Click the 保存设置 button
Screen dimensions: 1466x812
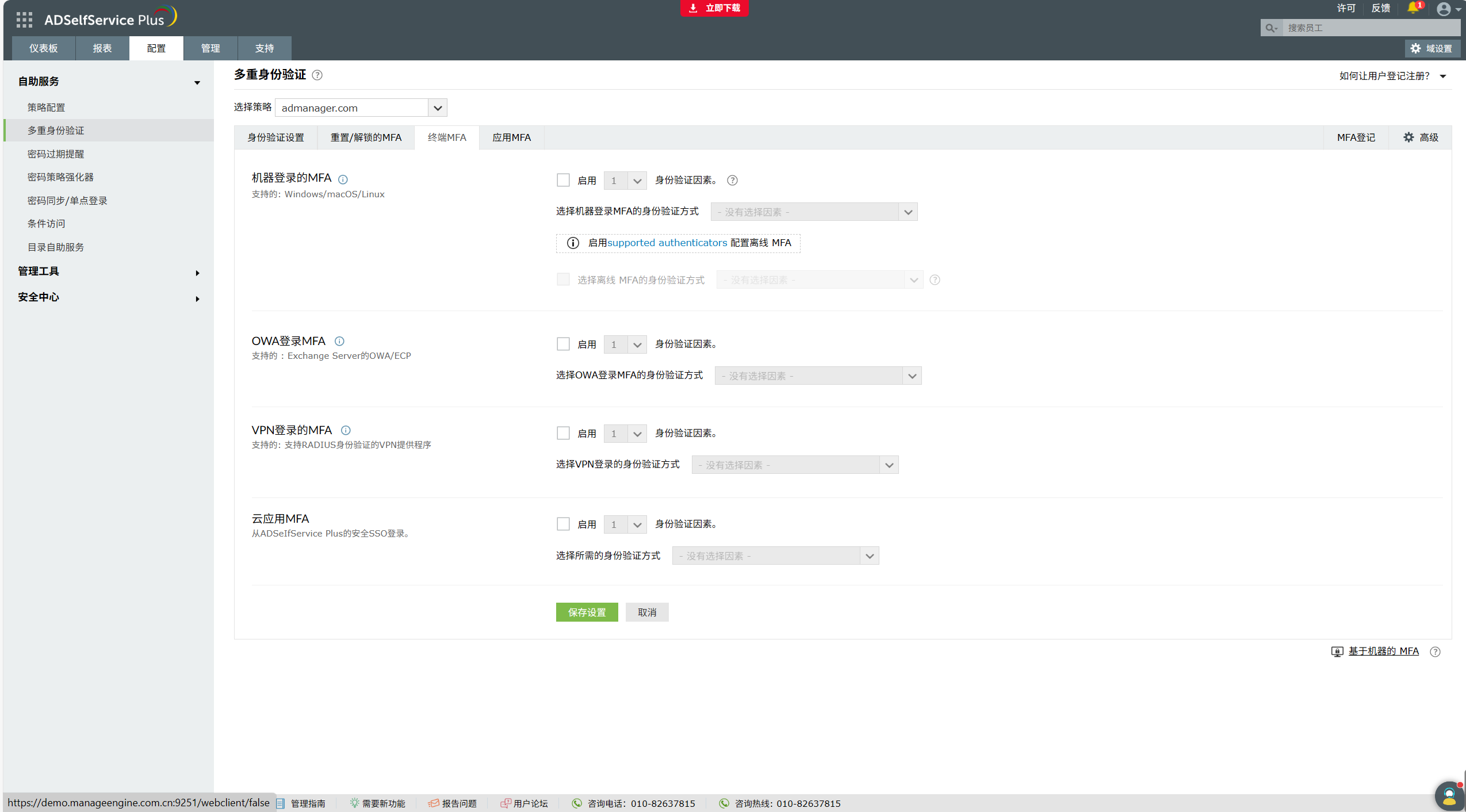(587, 612)
